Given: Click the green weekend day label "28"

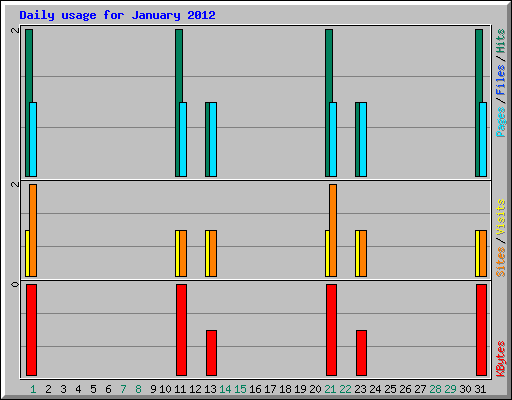Looking at the screenshot, I should pyautogui.click(x=435, y=389).
